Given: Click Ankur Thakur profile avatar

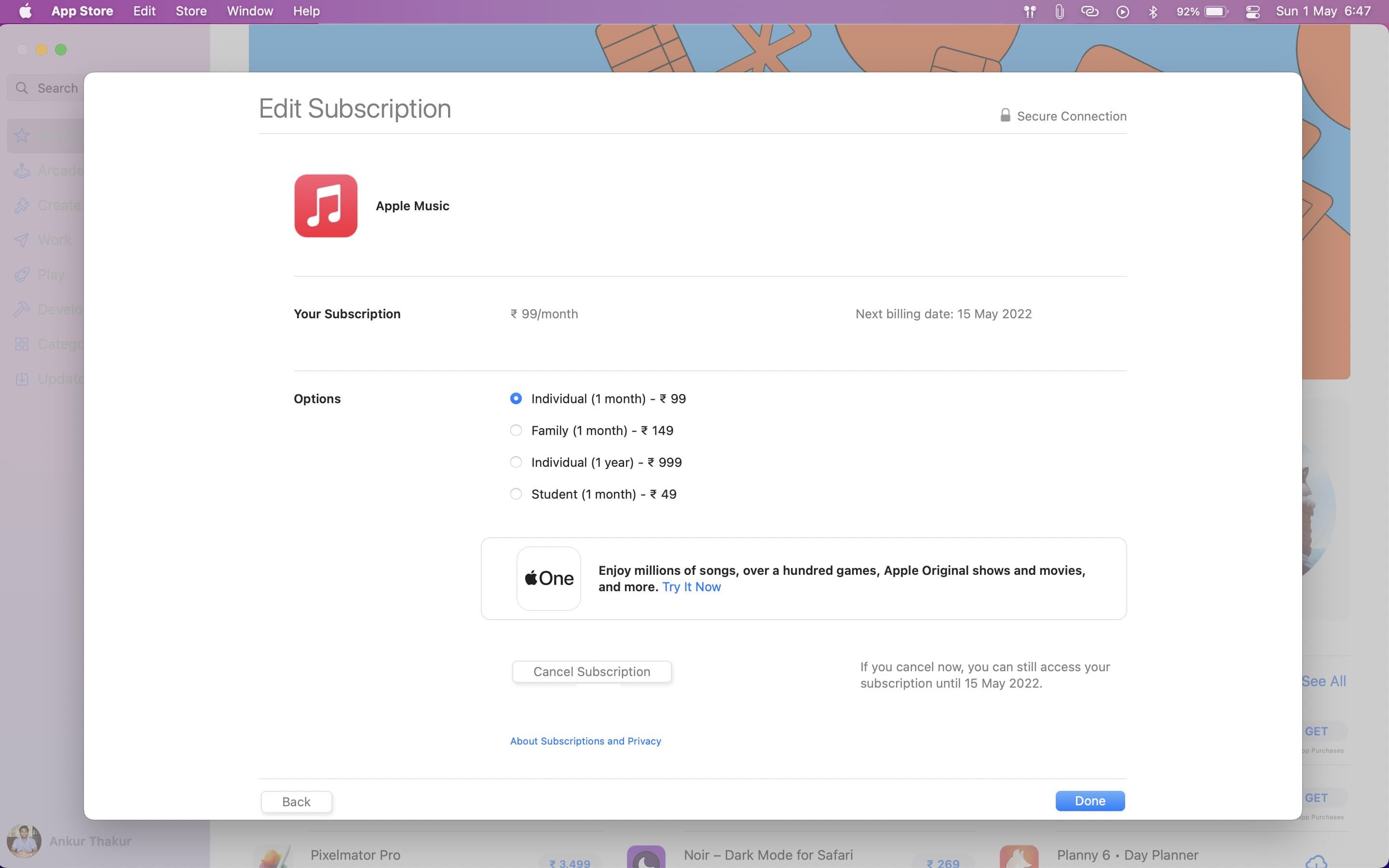Looking at the screenshot, I should click(24, 841).
